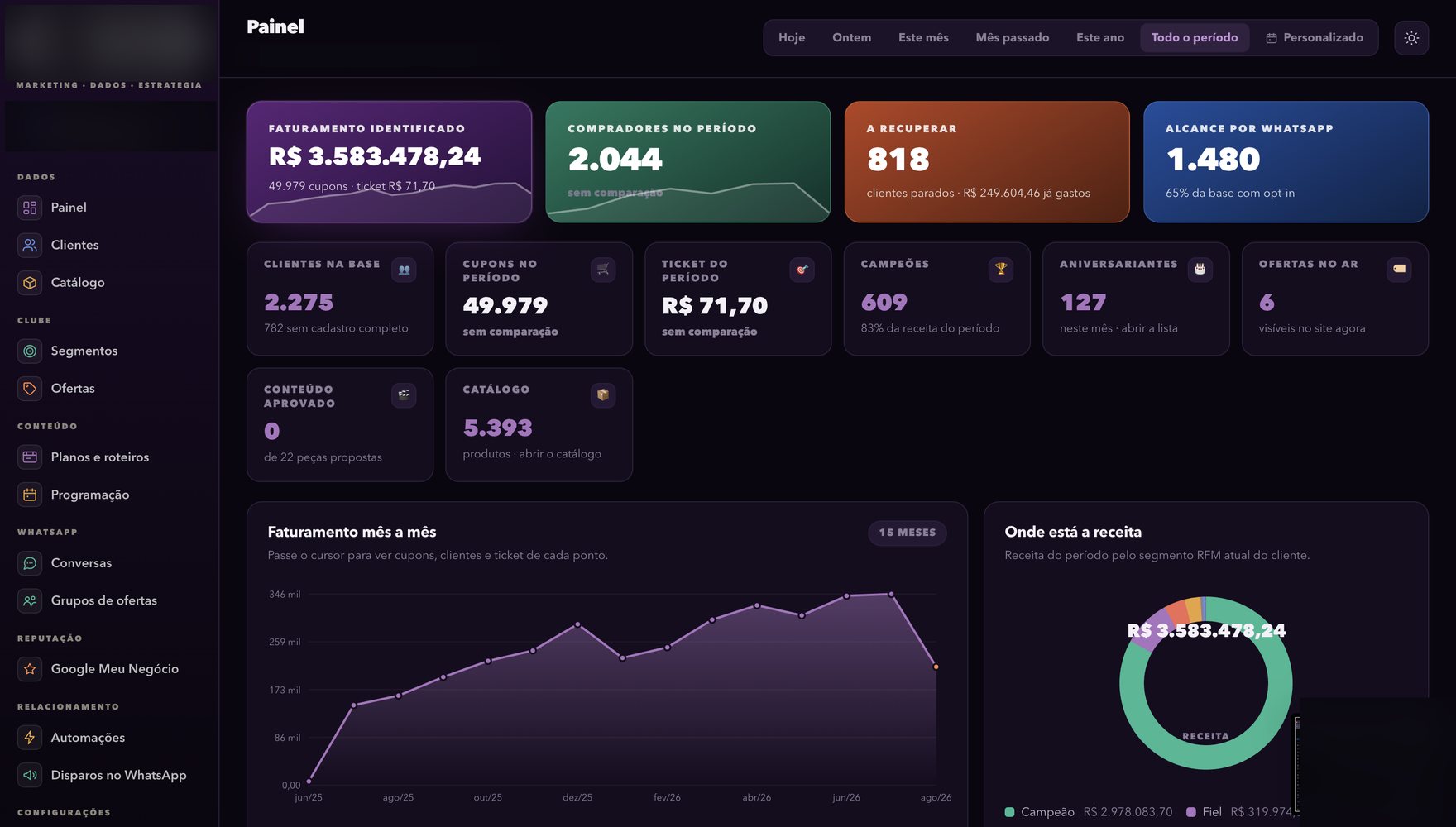Image resolution: width=1456 pixels, height=827 pixels.
Task: Click the package icon on Catálogo card
Action: (603, 395)
